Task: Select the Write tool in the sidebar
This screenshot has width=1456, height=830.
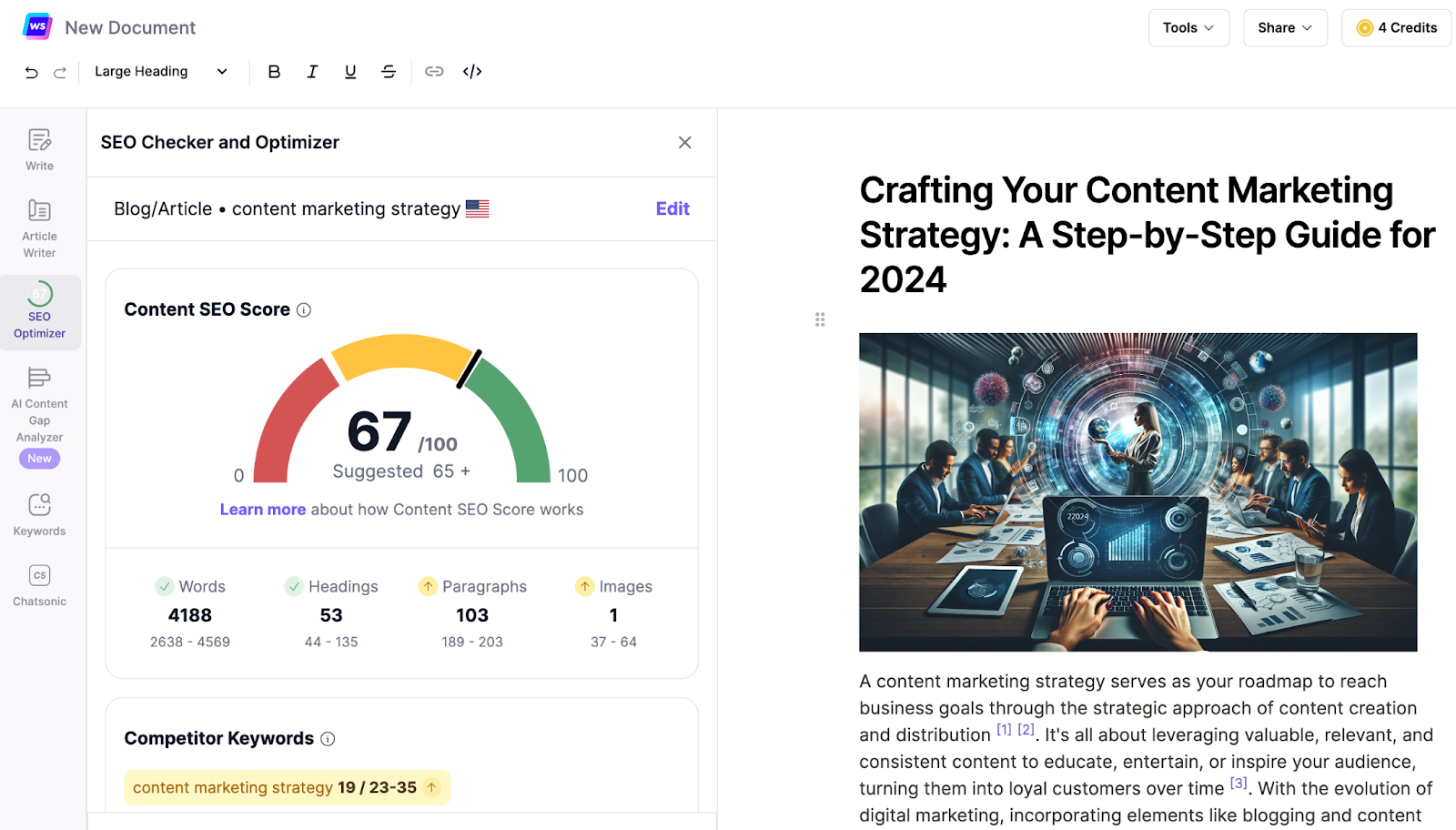Action: [38, 148]
